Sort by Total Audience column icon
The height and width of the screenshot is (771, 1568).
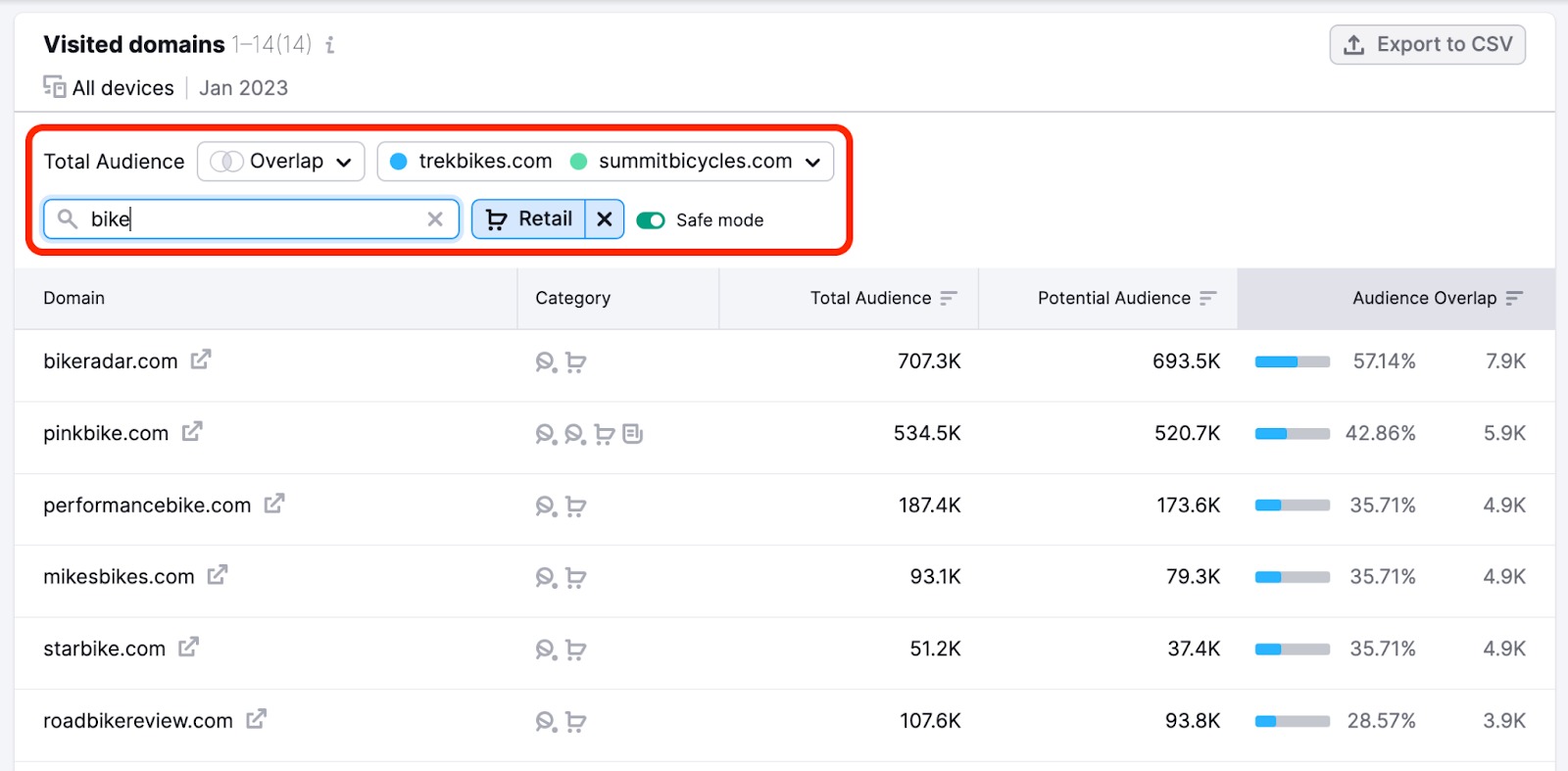click(x=949, y=298)
